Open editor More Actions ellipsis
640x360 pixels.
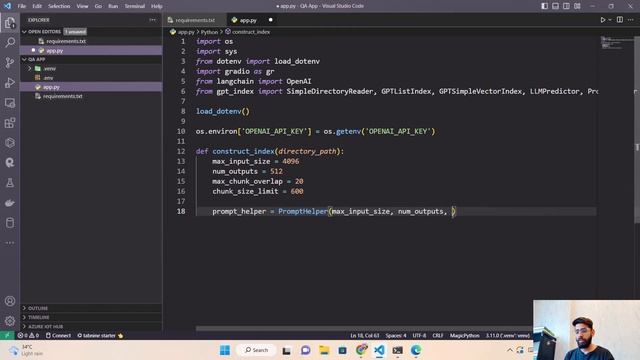pos(631,20)
